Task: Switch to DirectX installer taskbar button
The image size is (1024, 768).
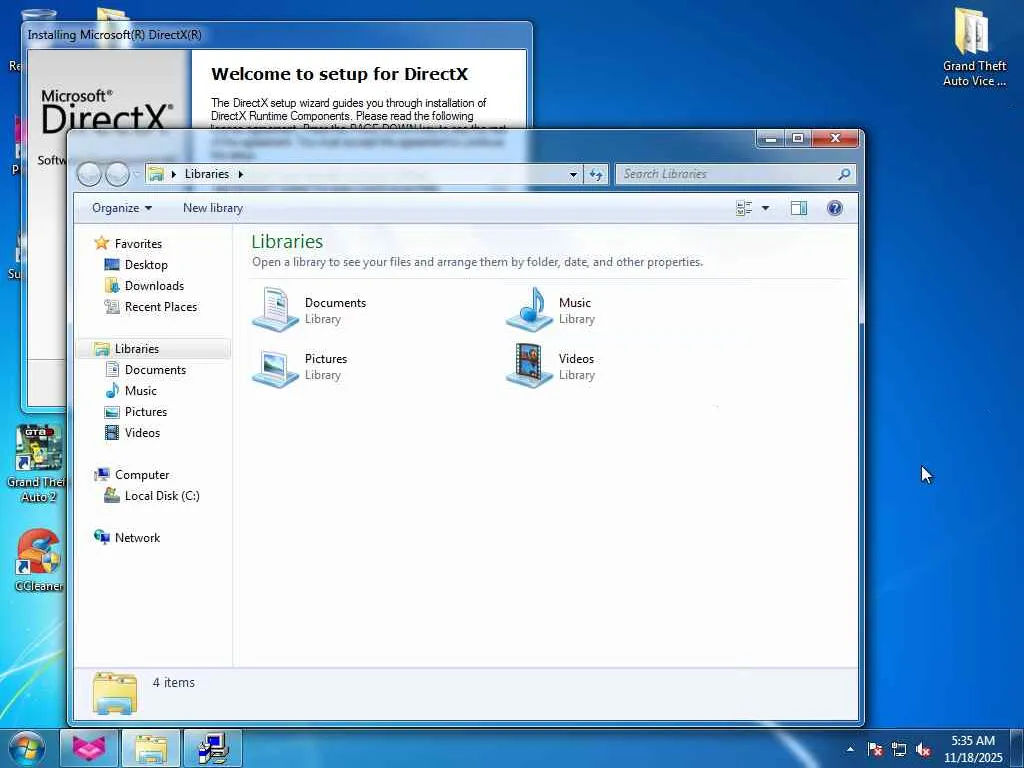Action: [x=213, y=748]
